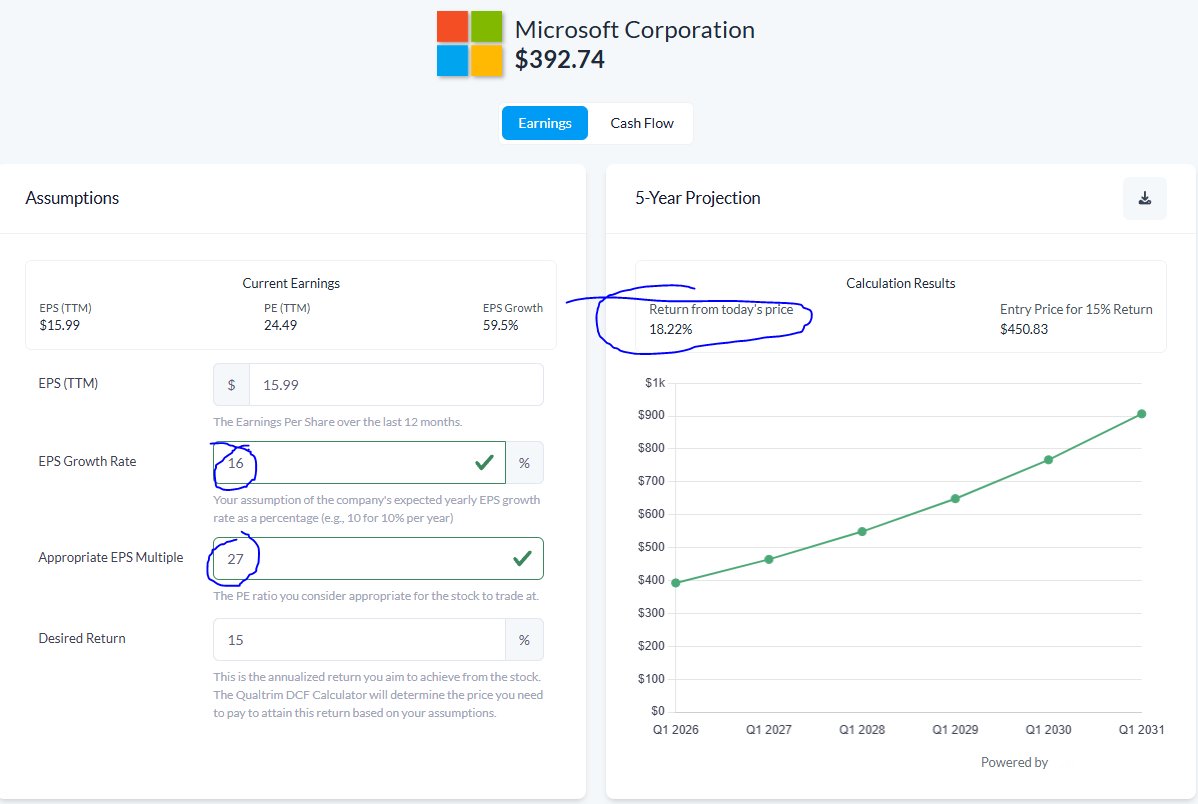Click the Appropriate EPS Multiple field label
The width and height of the screenshot is (1198, 804).
point(111,557)
